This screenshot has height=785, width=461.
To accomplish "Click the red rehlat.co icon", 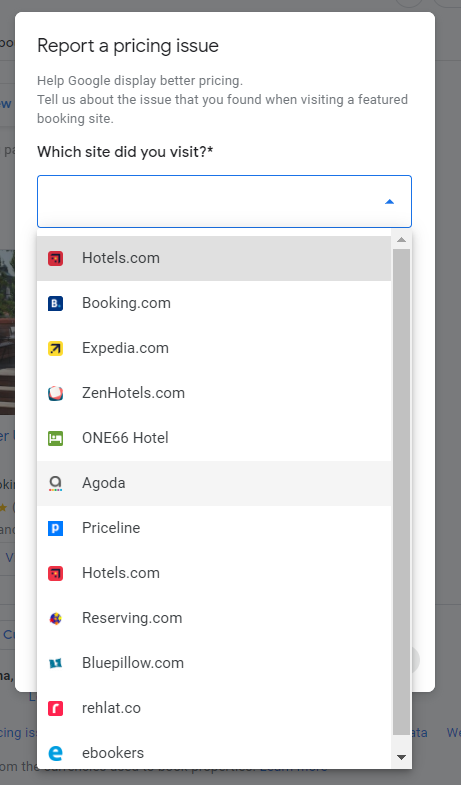I will [x=56, y=708].
